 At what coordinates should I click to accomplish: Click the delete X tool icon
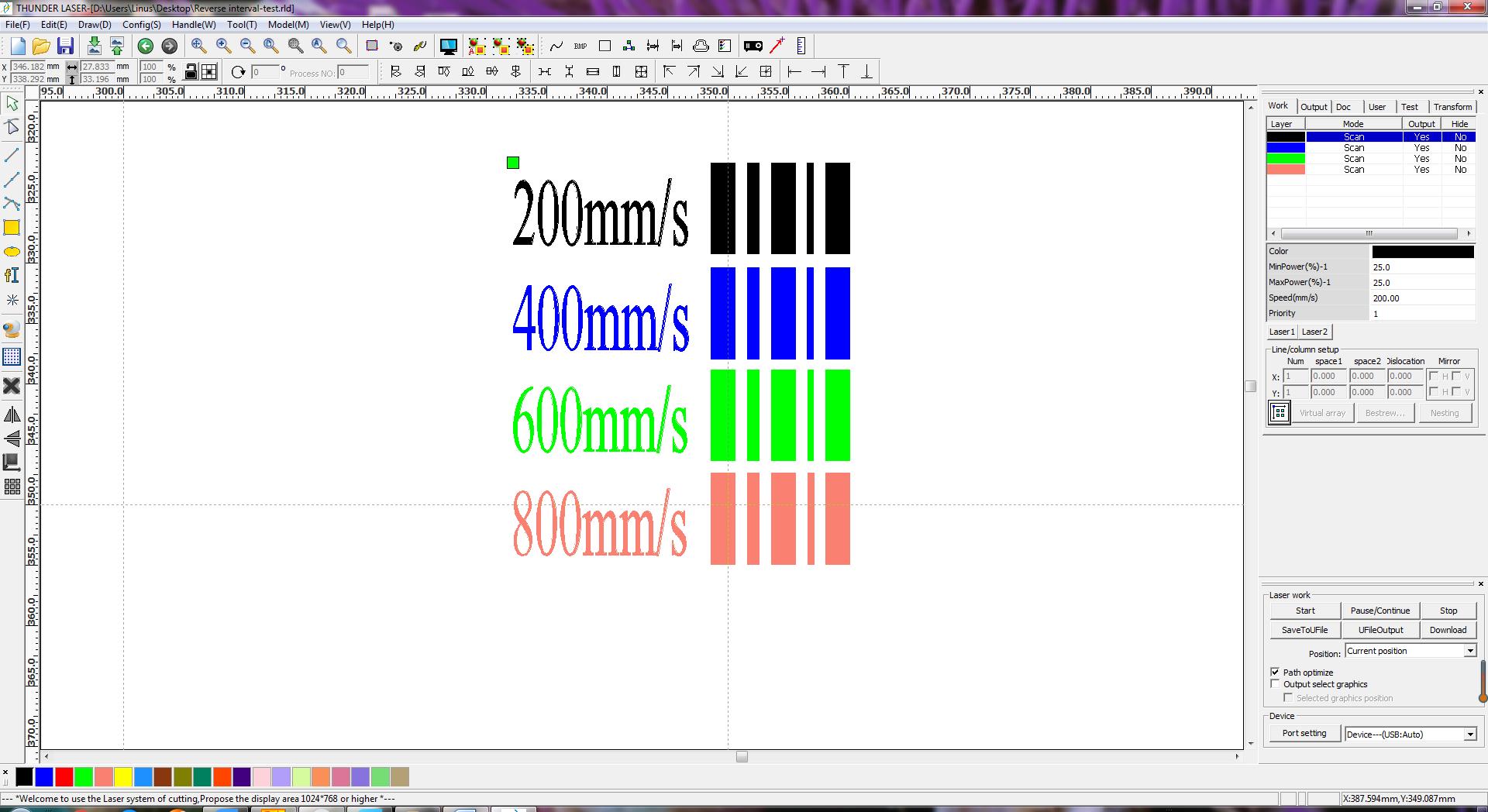12,386
